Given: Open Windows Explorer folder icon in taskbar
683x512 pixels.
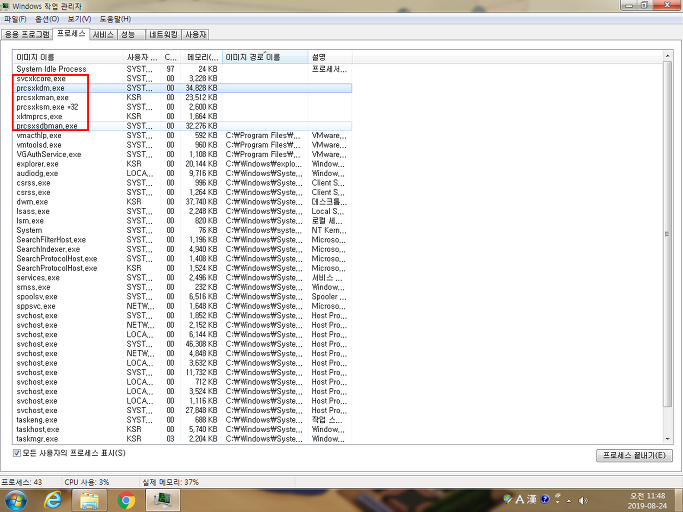Looking at the screenshot, I should [89, 500].
